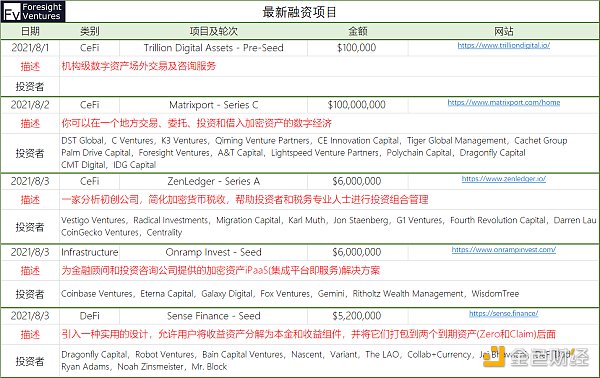This screenshot has width=600, height=378.
Task: Open the matrixport.com/home link
Action: (504, 103)
